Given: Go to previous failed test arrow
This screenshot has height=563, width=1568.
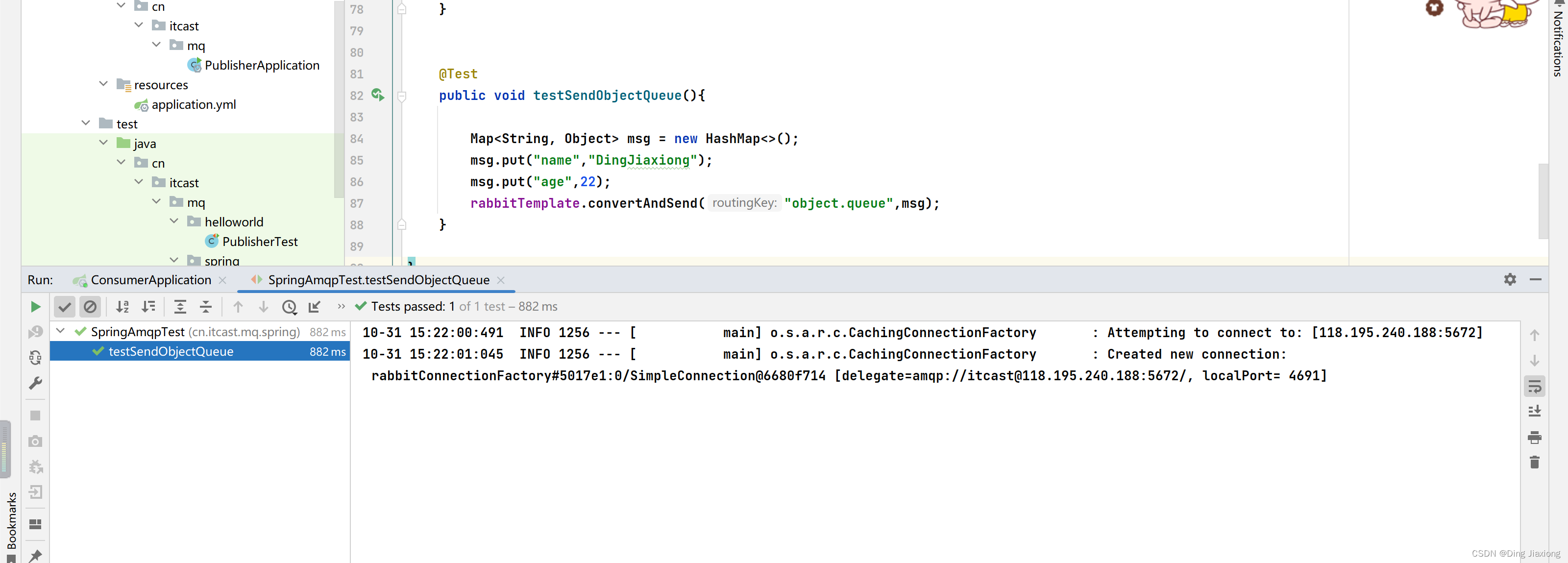Looking at the screenshot, I should click(238, 307).
